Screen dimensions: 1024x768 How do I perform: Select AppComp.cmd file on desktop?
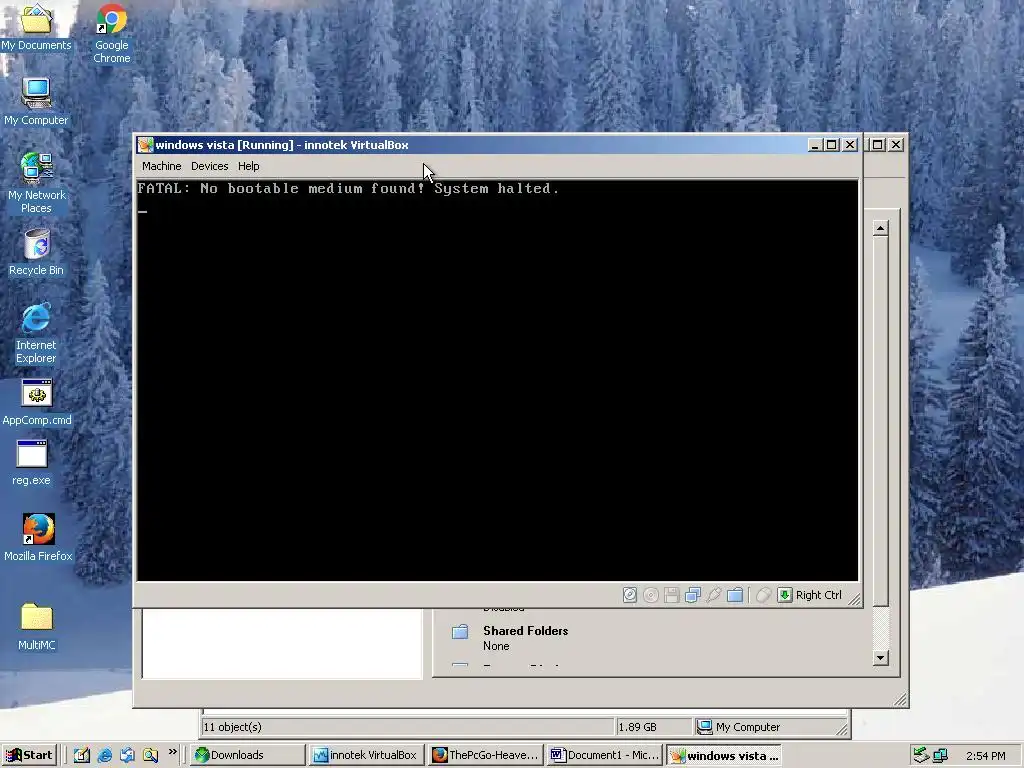37,402
